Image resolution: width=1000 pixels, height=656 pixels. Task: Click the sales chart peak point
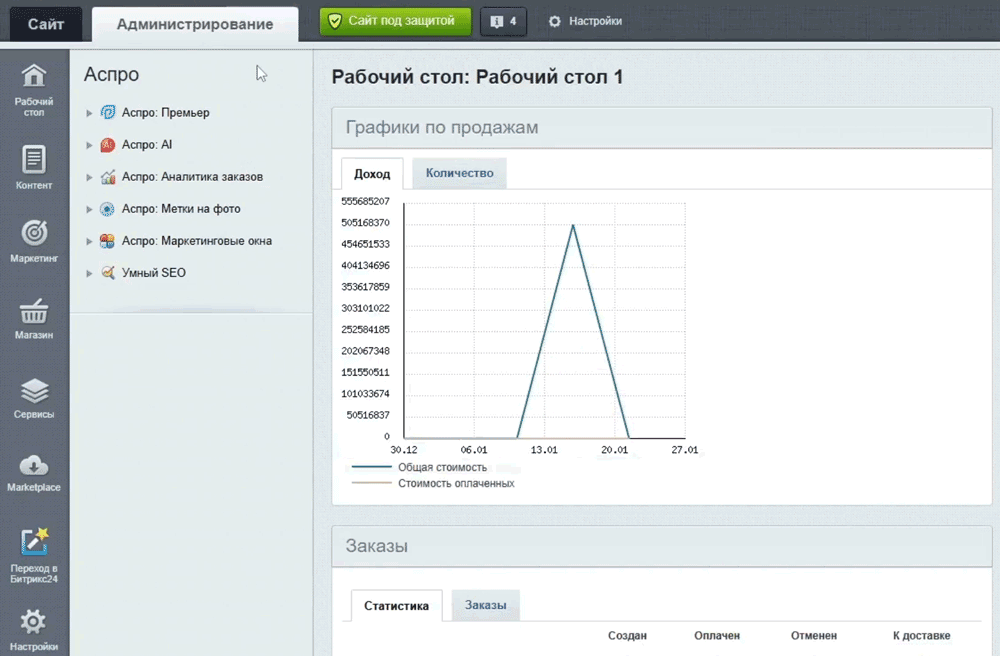pos(573,225)
